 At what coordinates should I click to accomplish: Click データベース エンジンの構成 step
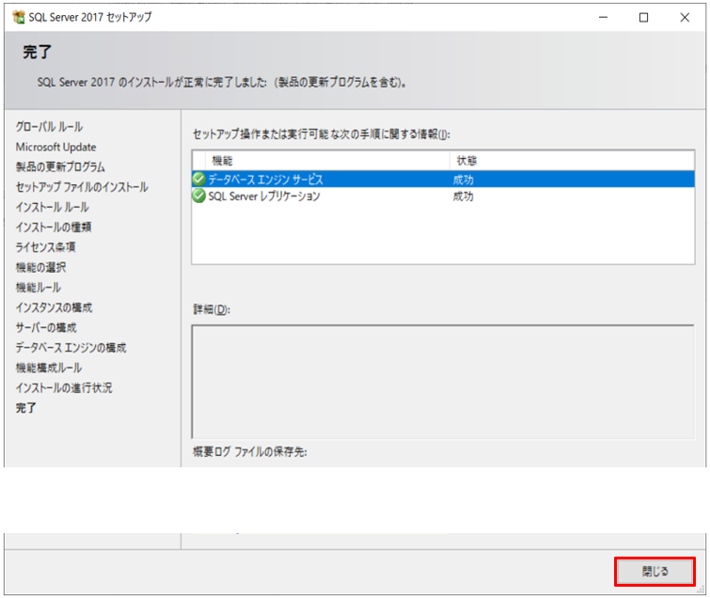click(71, 348)
